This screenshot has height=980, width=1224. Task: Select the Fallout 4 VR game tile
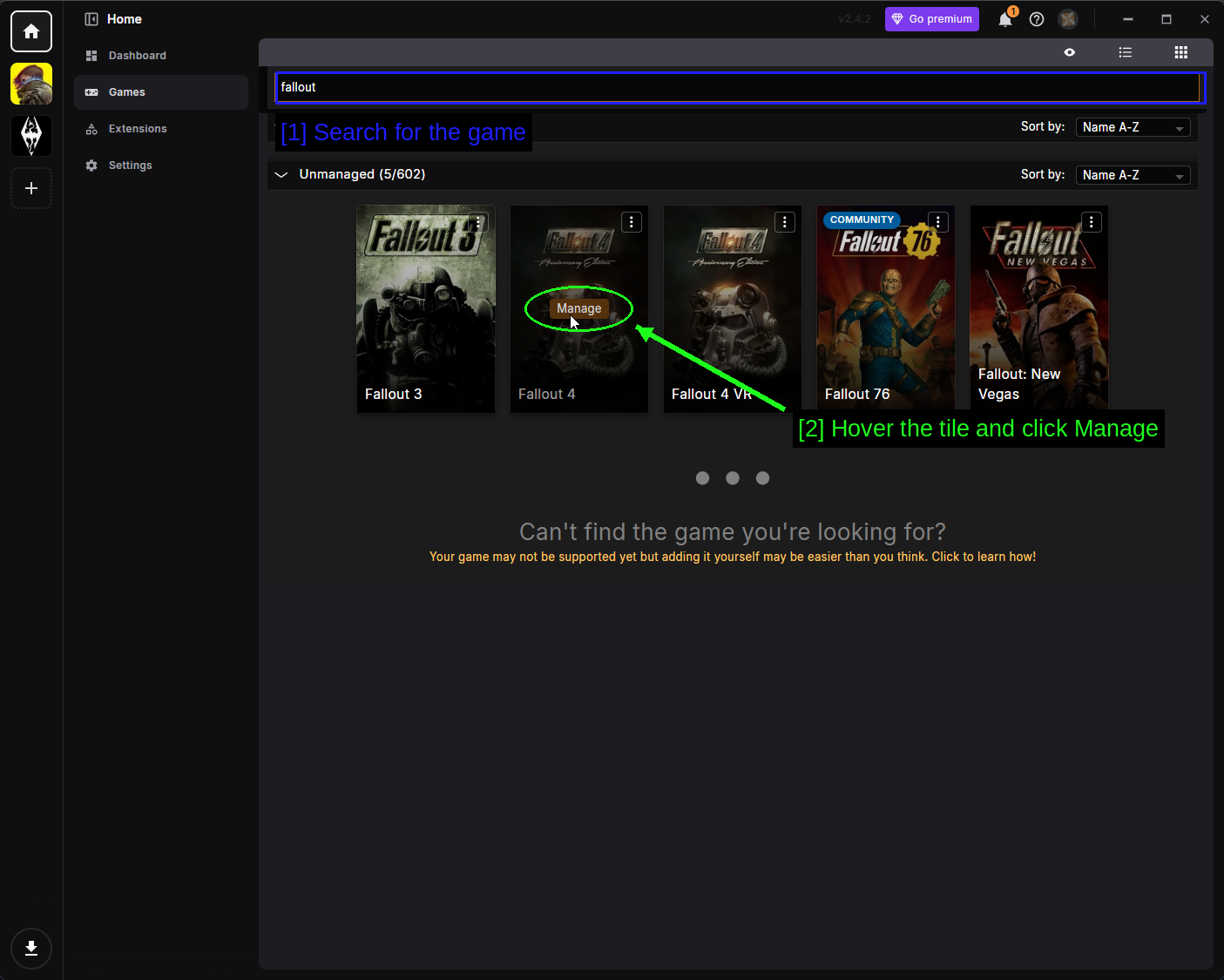[x=733, y=308]
